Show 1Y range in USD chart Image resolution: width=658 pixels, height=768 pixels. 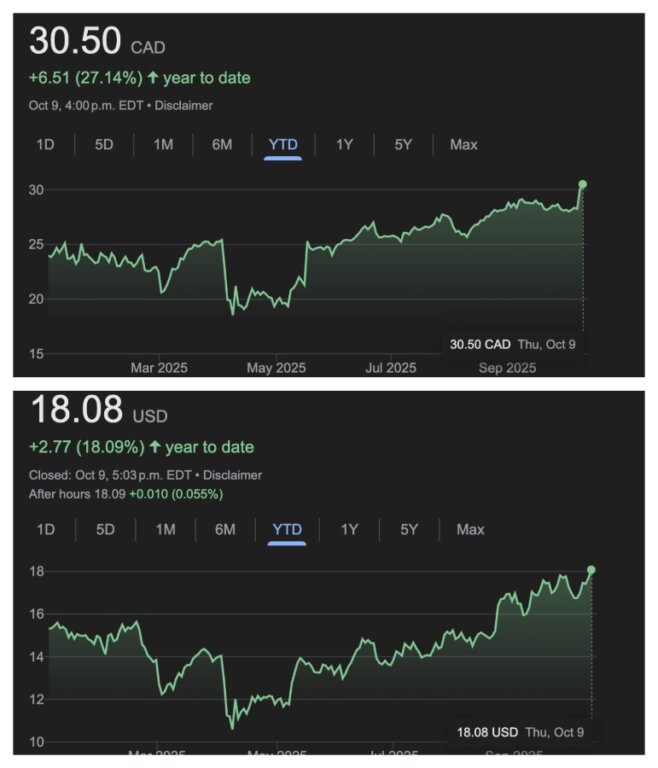coord(349,529)
